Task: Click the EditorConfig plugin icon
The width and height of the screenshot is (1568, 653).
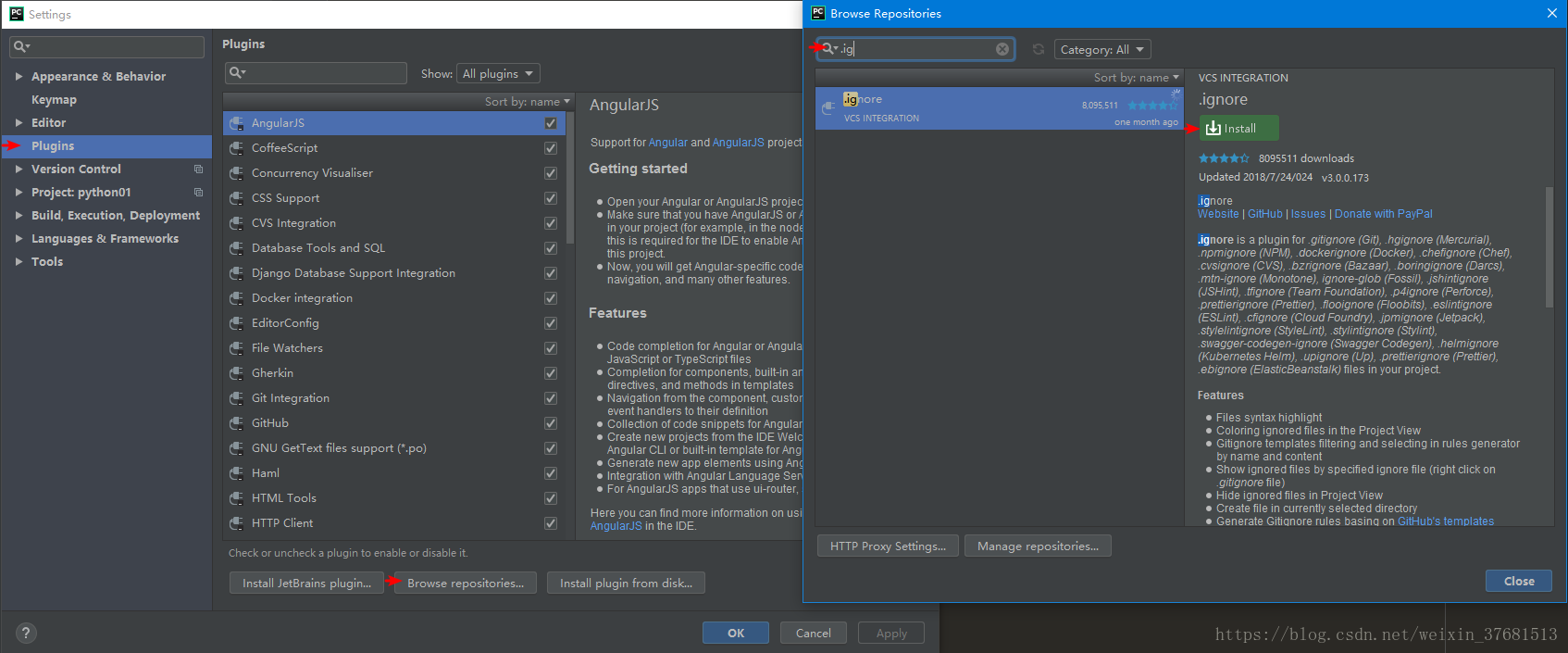Action: [237, 323]
